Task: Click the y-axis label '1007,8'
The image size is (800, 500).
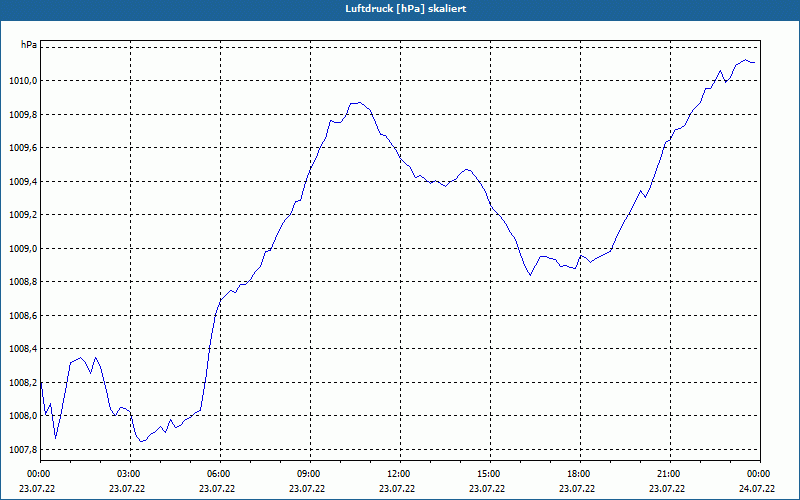Action: click(23, 449)
